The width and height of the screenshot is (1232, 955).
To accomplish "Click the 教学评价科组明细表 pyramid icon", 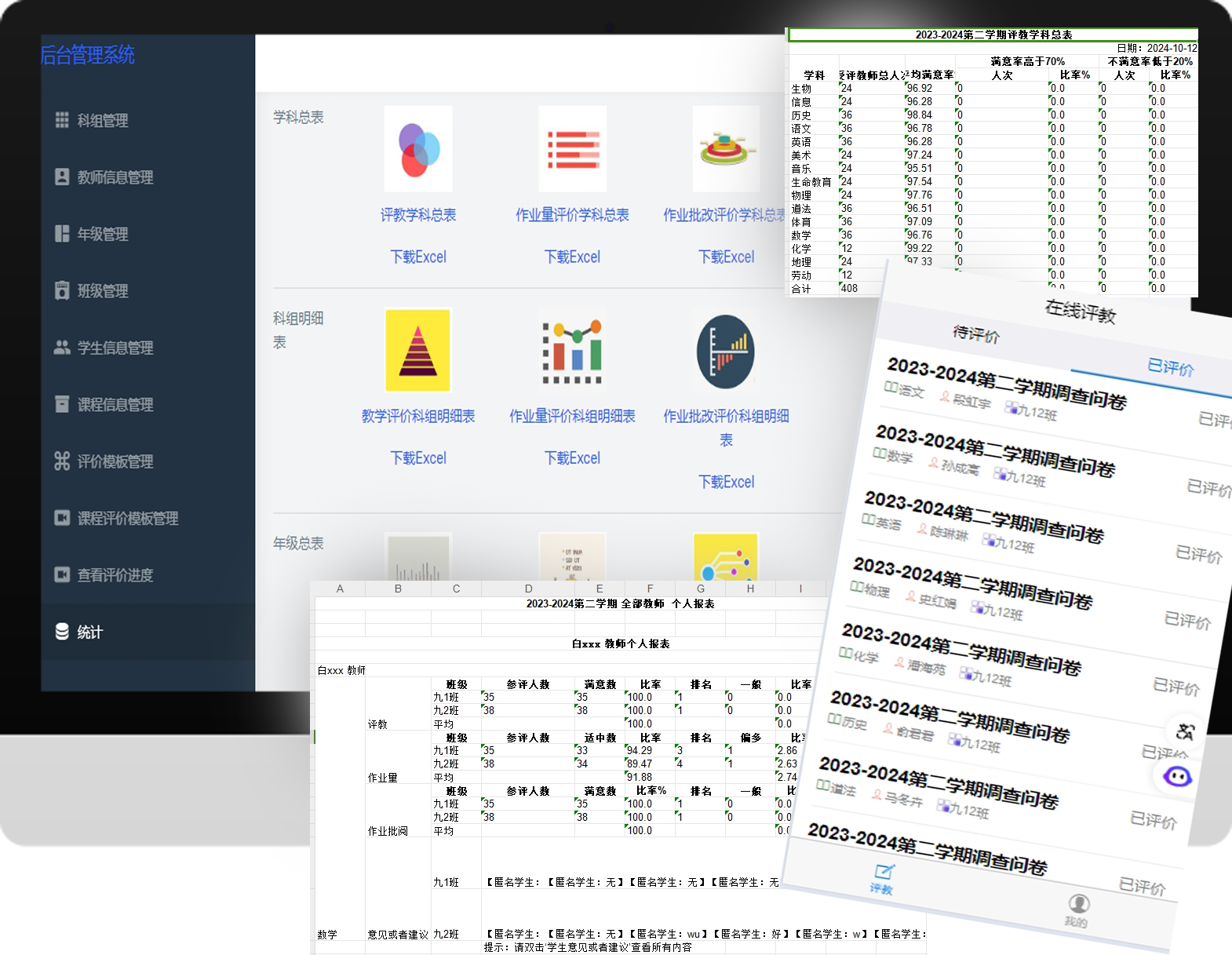I will pyautogui.click(x=418, y=350).
